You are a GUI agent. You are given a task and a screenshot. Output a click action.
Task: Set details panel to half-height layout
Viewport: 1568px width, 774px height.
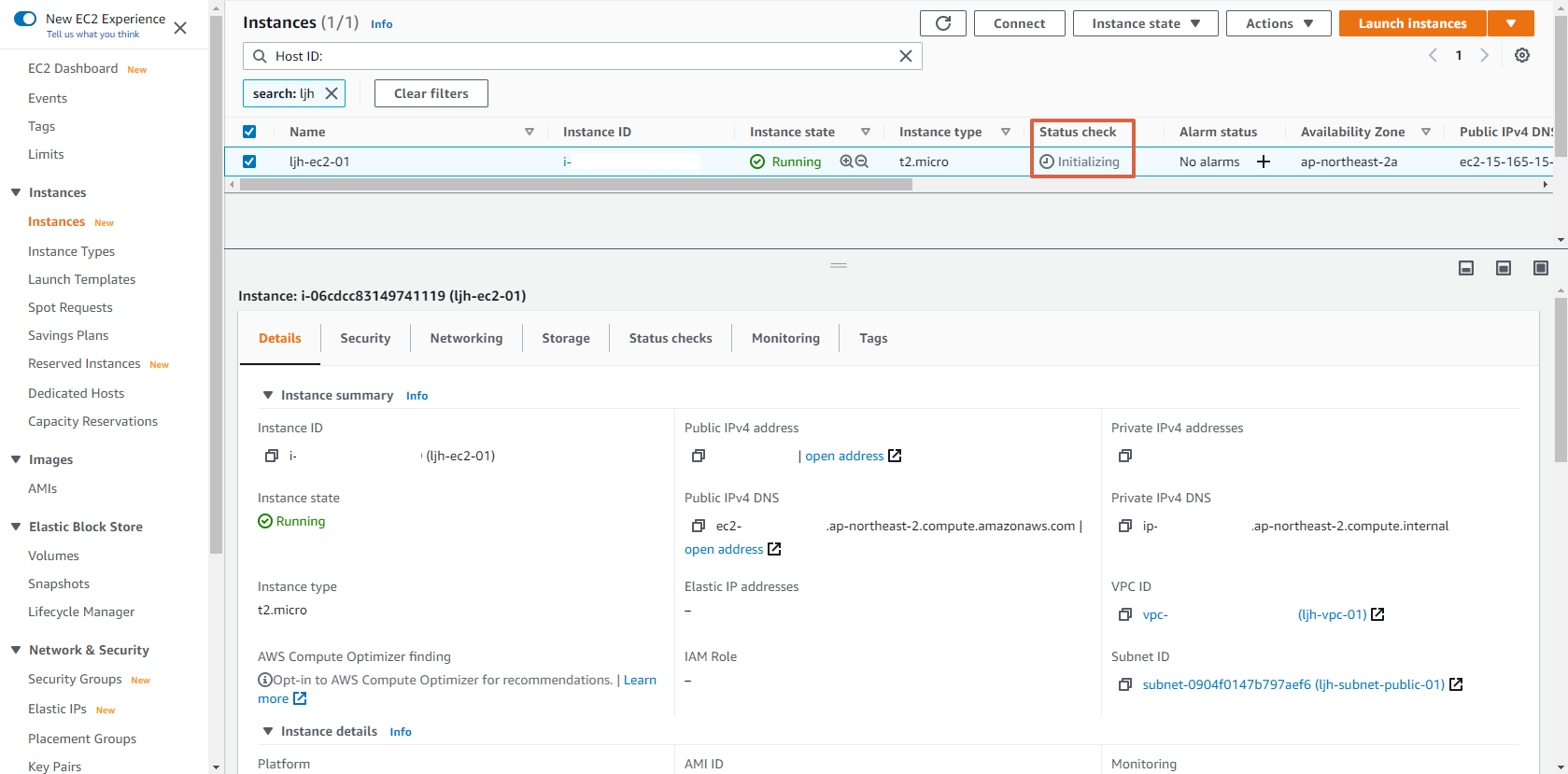pos(1504,268)
